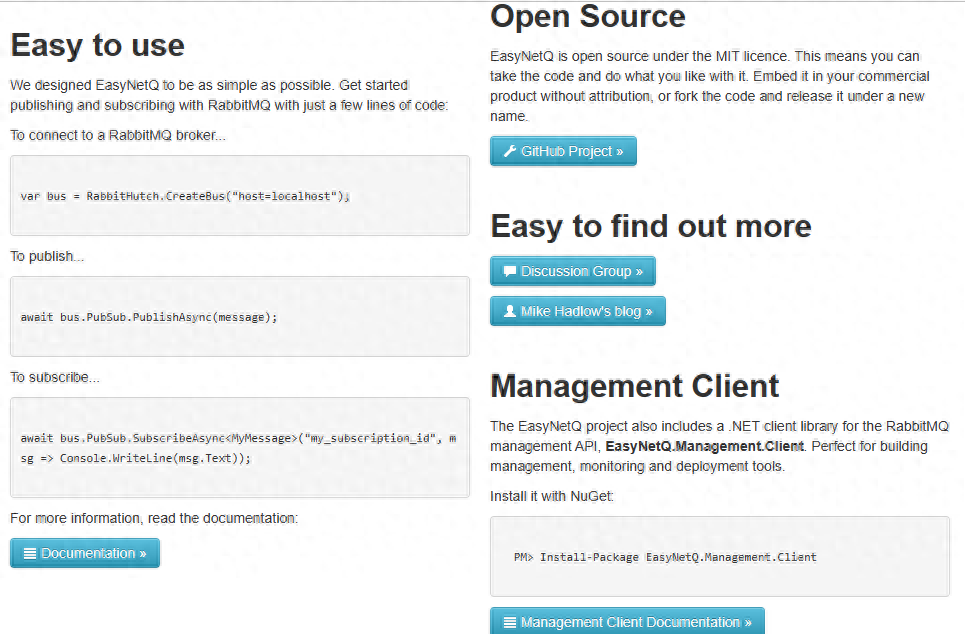Click the Install-Package EasyNetQ.Management.Client command

pos(665,557)
